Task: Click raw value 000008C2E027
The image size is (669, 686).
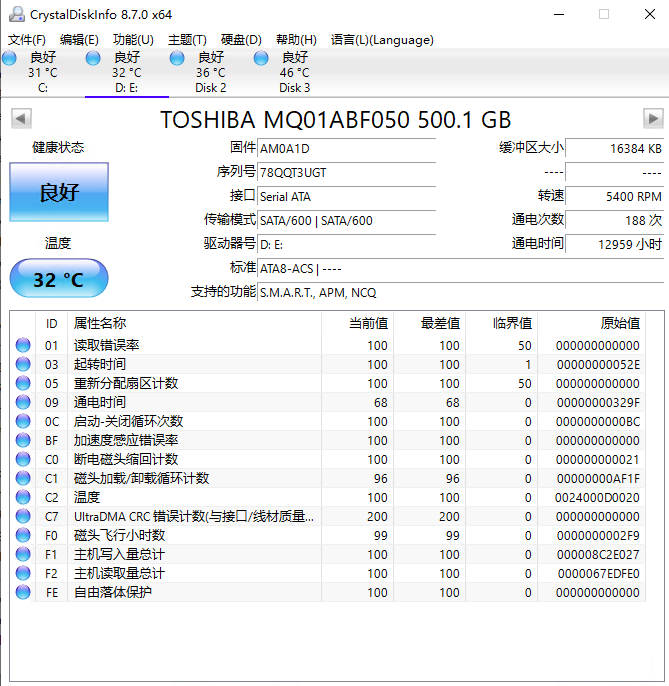Action: point(598,555)
